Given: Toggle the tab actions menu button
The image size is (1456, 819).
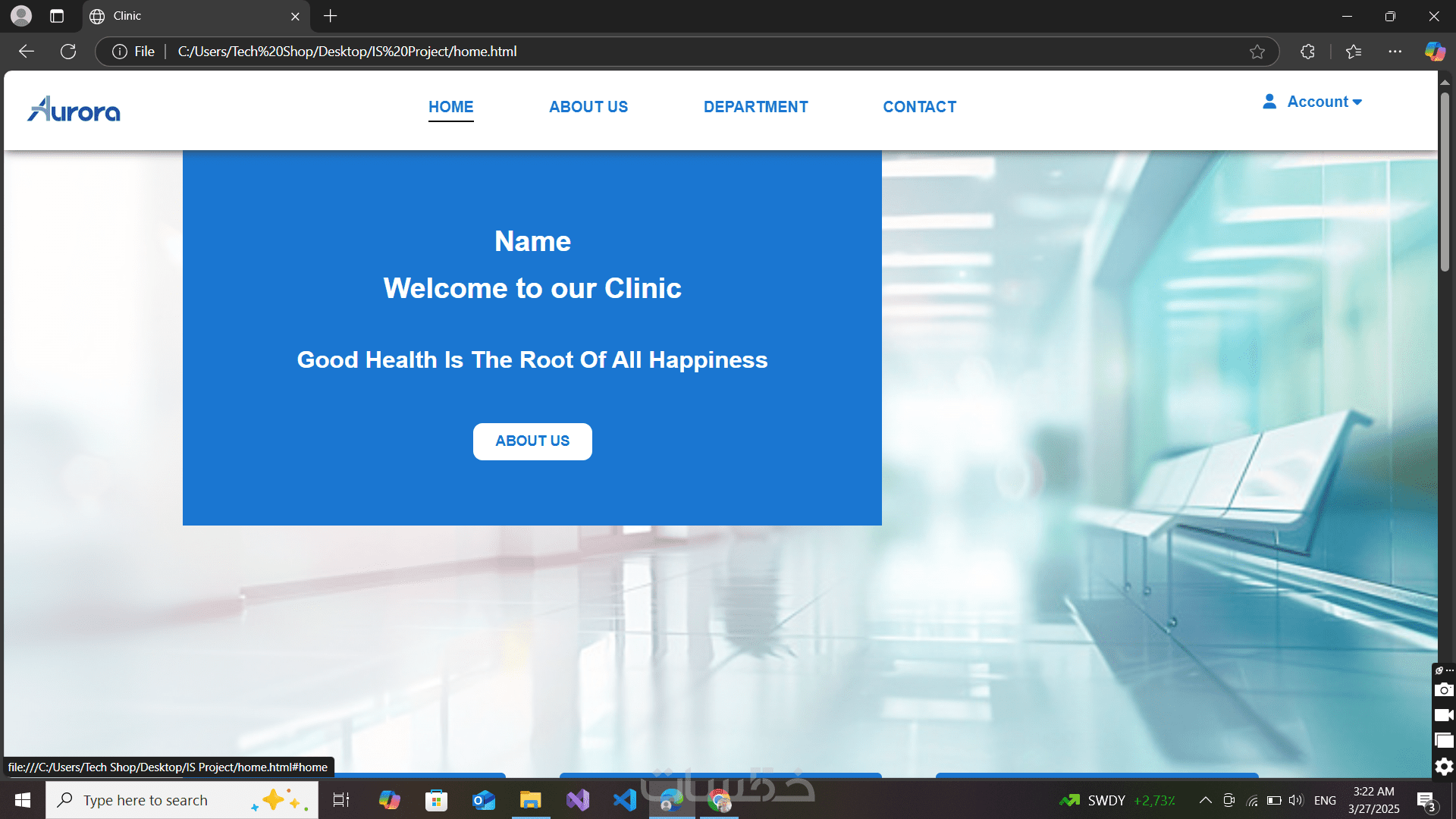Looking at the screenshot, I should pyautogui.click(x=57, y=16).
